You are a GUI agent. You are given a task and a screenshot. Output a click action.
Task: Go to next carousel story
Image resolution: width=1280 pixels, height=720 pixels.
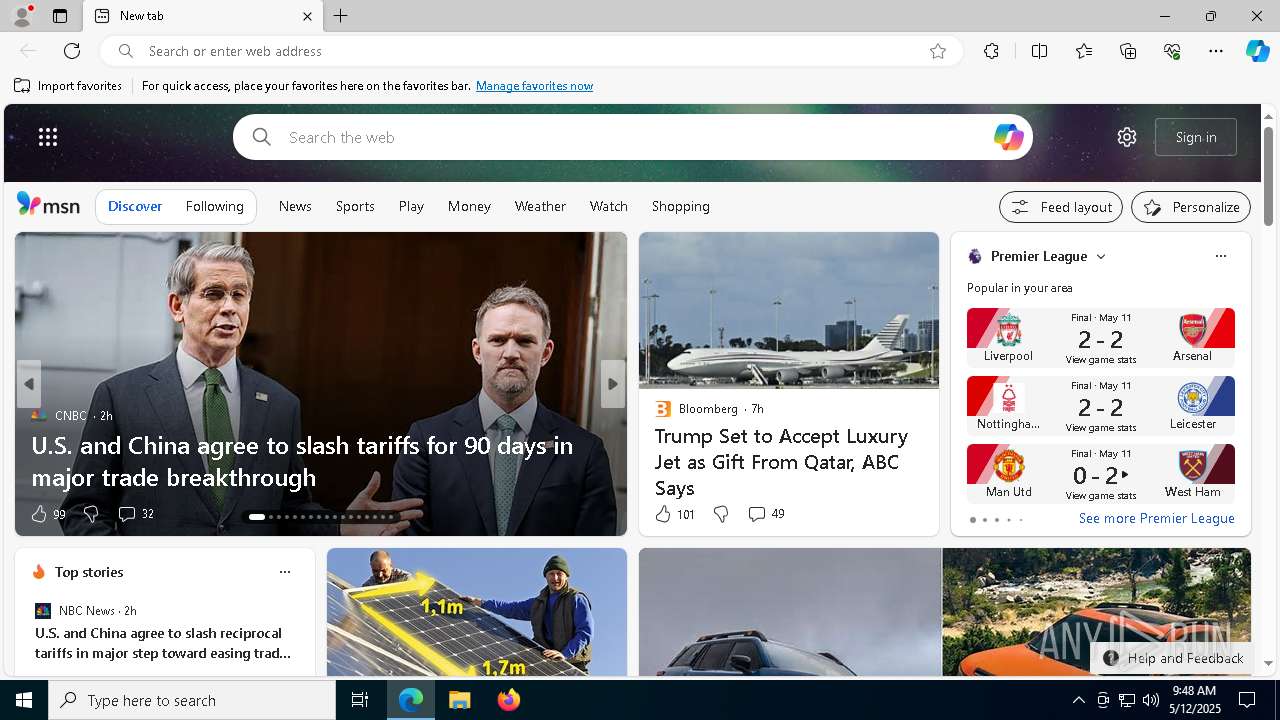click(x=613, y=384)
